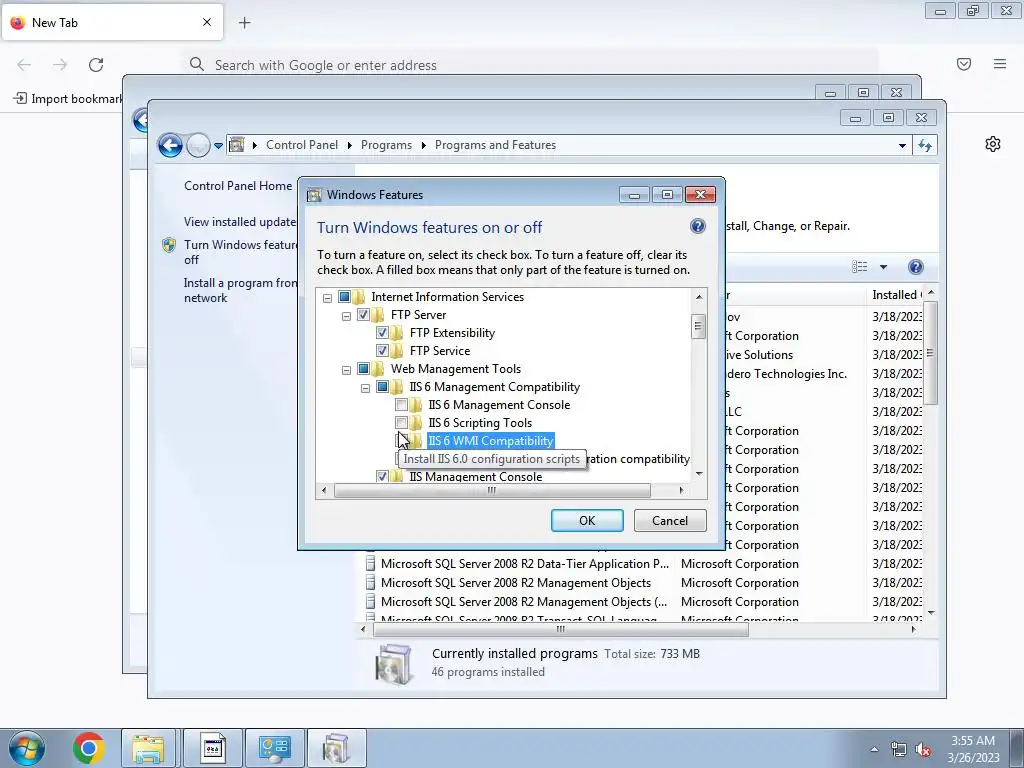The width and height of the screenshot is (1024, 768).
Task: Select the New Tab Firefox tab
Action: click(x=112, y=22)
